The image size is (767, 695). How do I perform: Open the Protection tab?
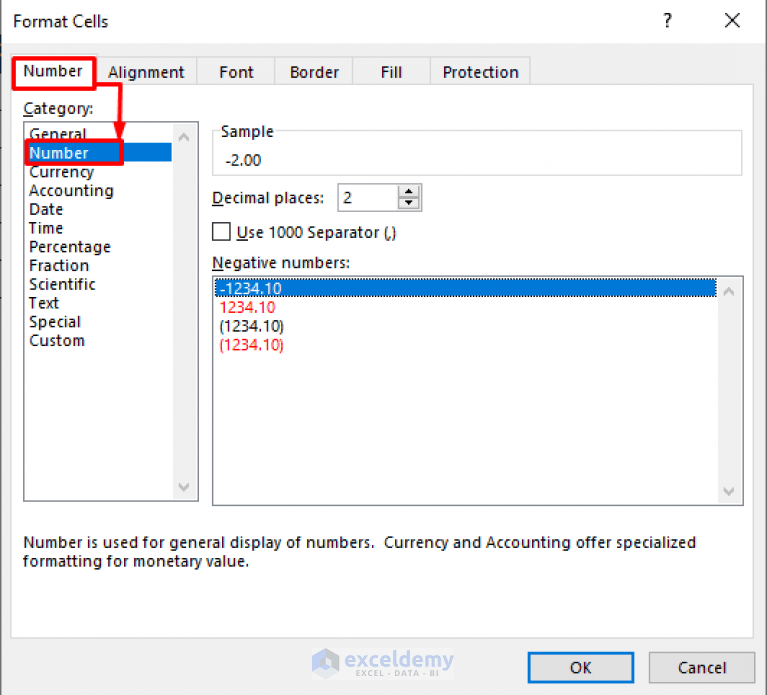(480, 72)
